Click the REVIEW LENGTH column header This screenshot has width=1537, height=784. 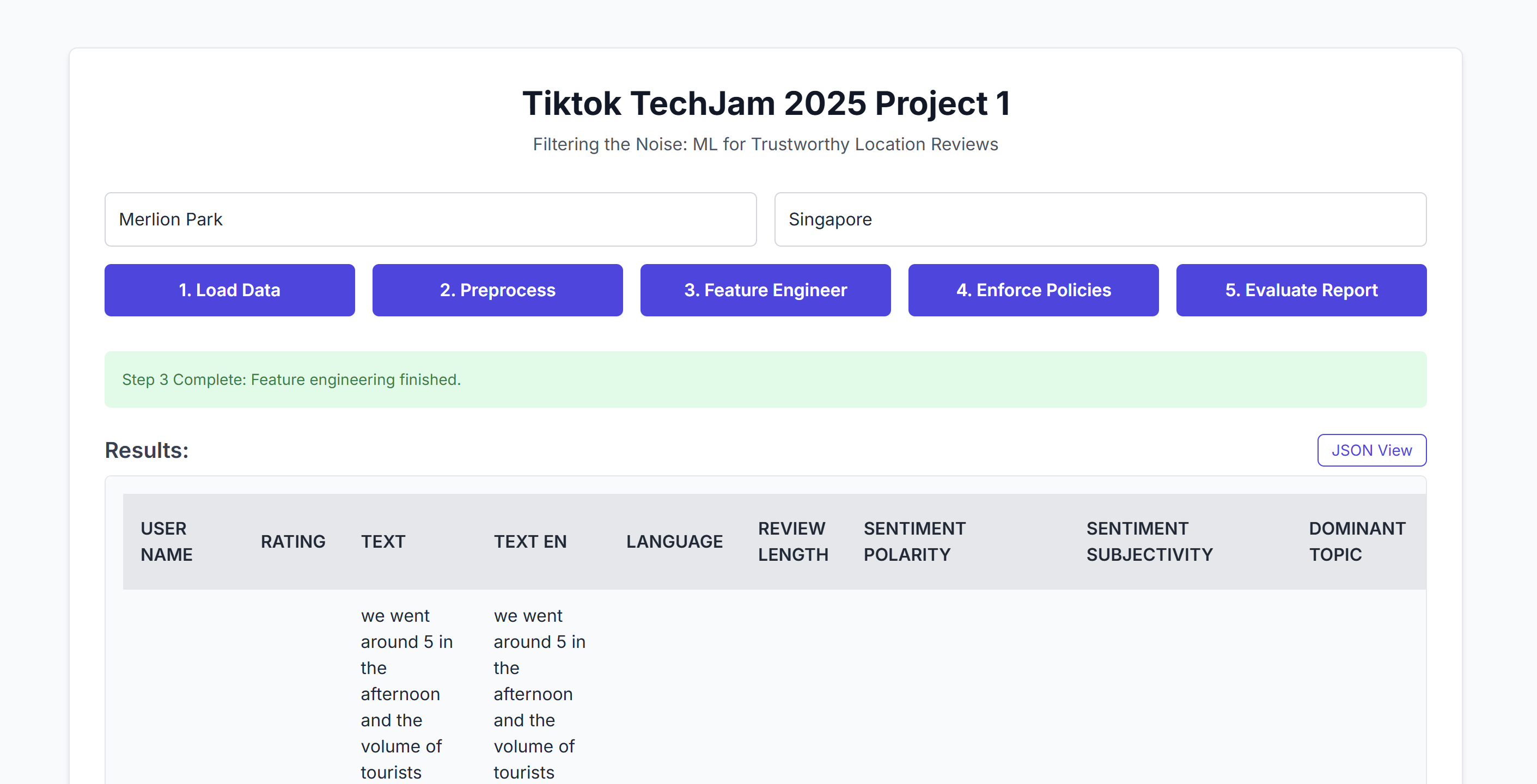[793, 541]
